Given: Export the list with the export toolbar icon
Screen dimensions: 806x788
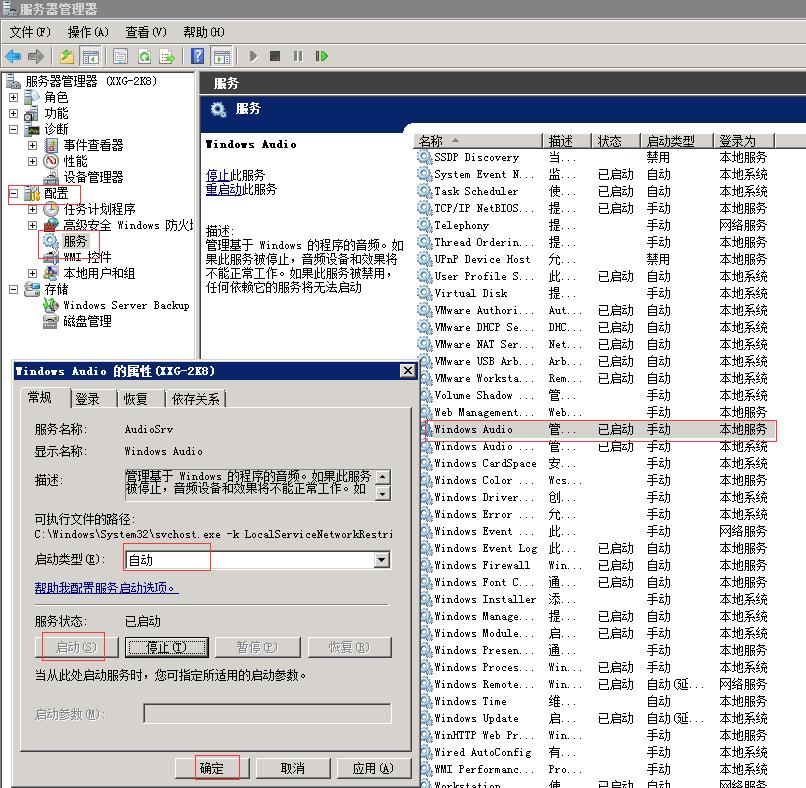Looking at the screenshot, I should tap(167, 55).
